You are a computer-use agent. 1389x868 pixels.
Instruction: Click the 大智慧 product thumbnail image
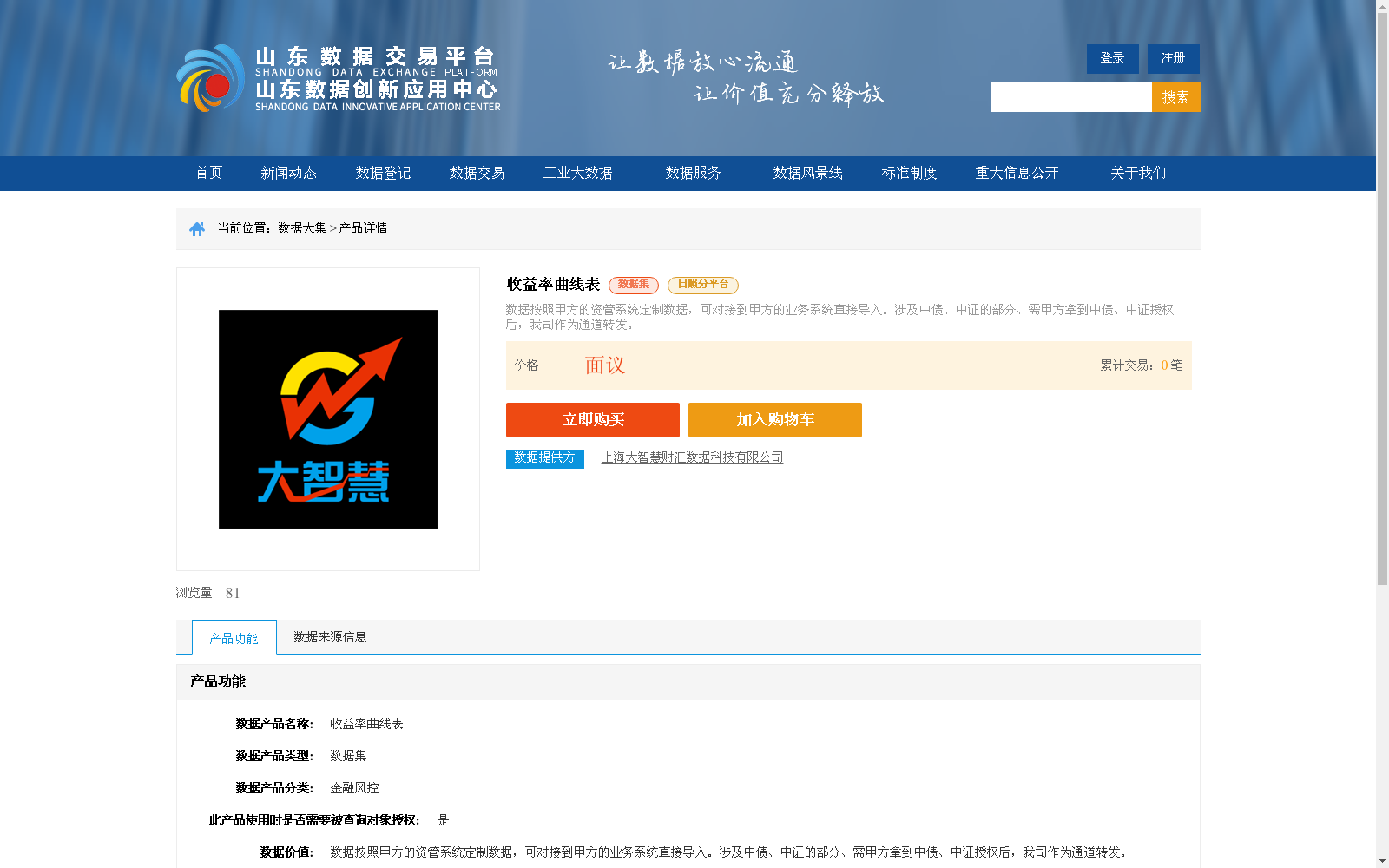coord(328,419)
